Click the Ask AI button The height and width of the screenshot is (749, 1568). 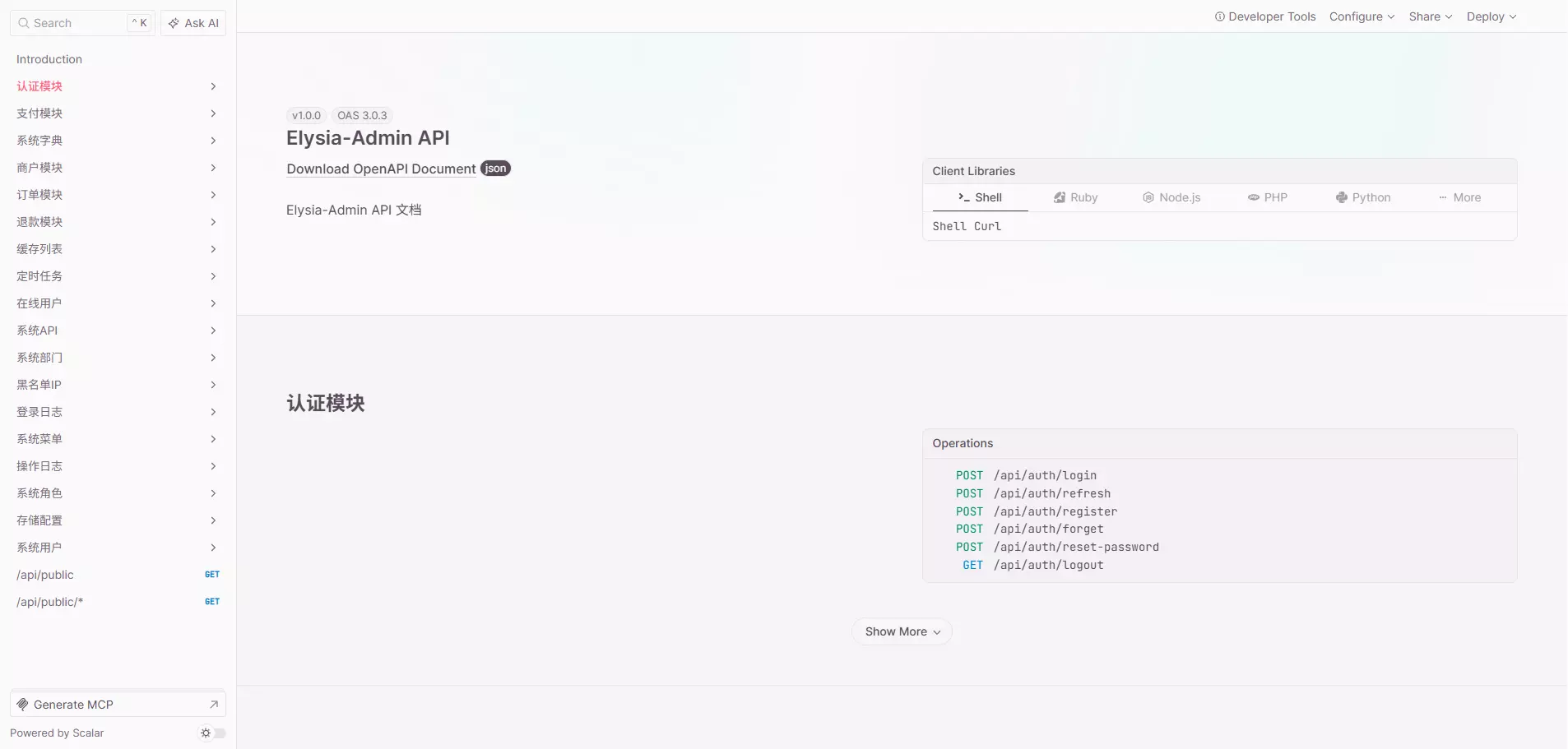(x=193, y=23)
